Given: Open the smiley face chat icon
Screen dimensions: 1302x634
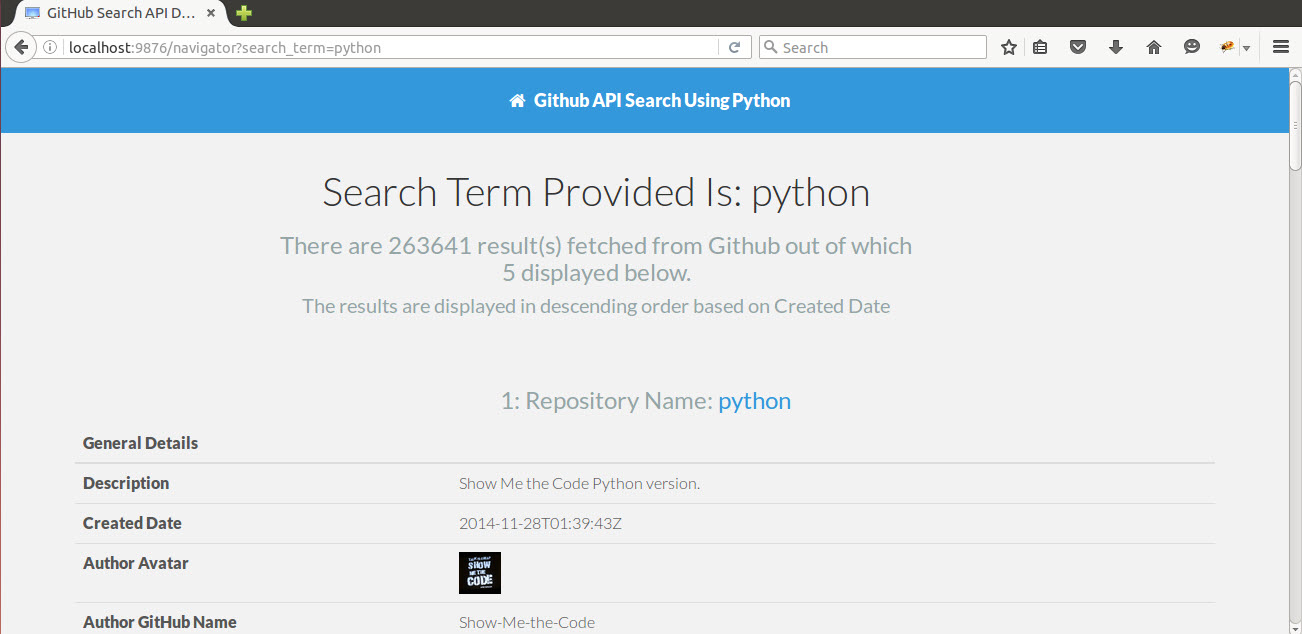Looking at the screenshot, I should click(1192, 47).
